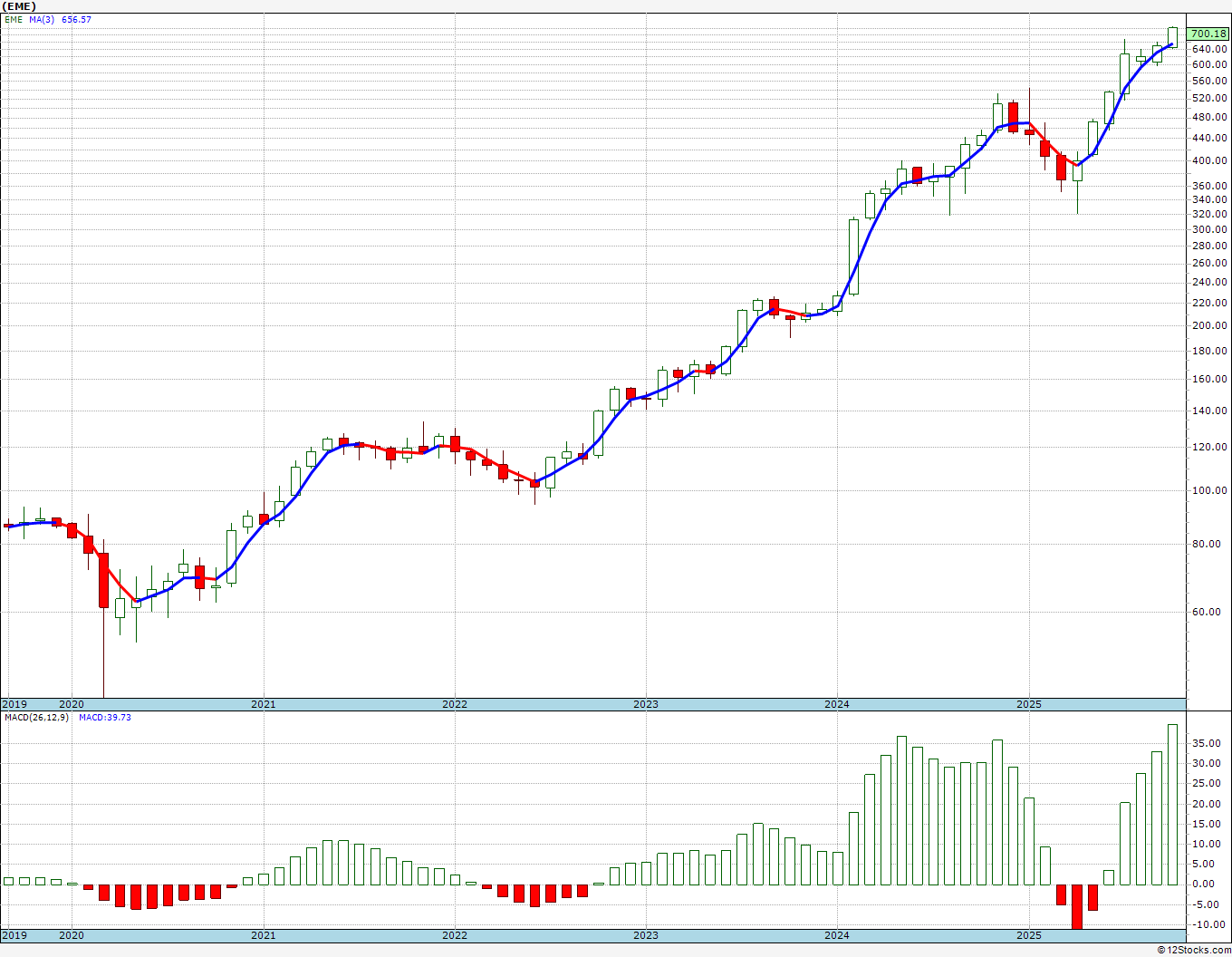Select the 200.00 price axis label
The image size is (1232, 957).
1209,325
